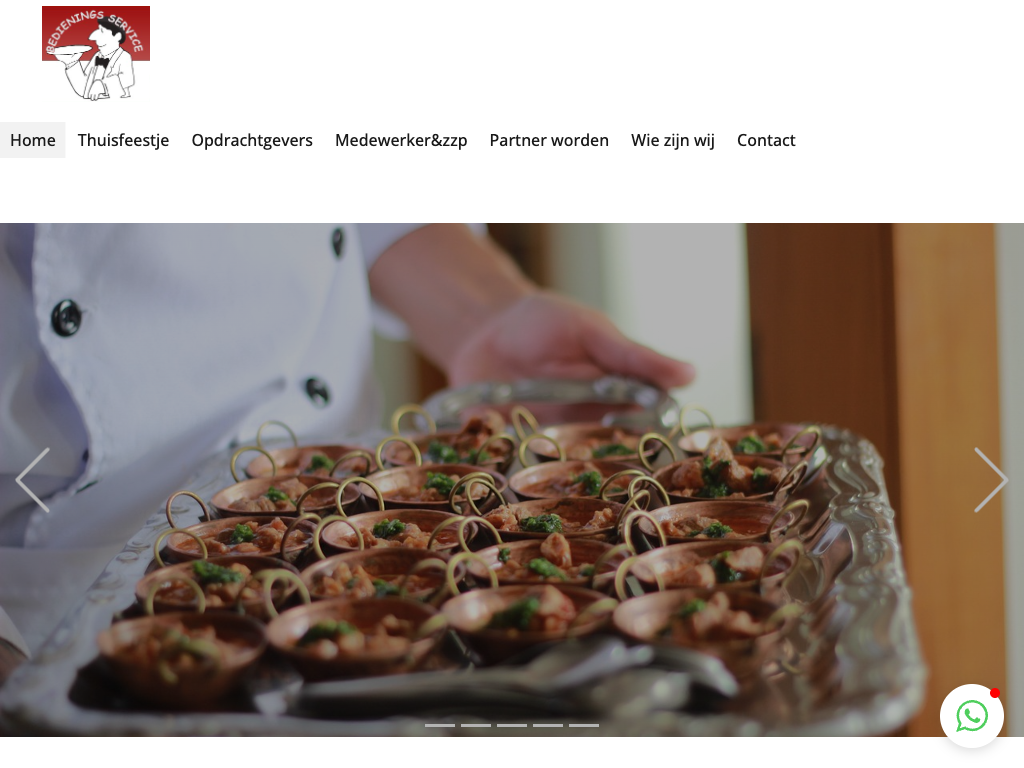Select the second carousel slide indicator
The image size is (1024, 768).
476,725
